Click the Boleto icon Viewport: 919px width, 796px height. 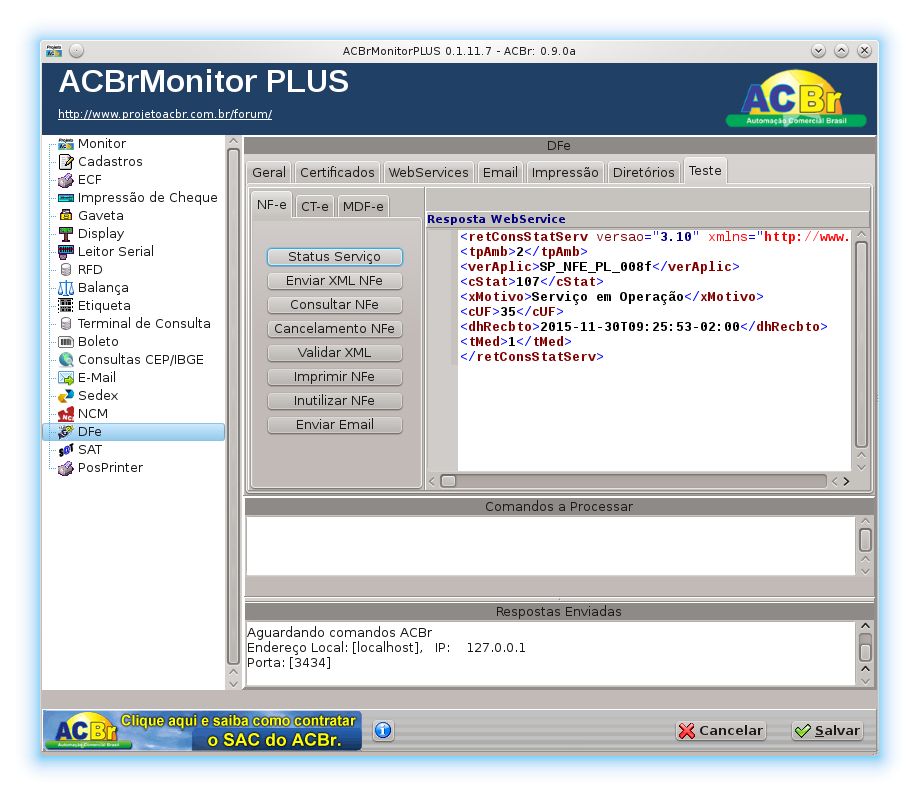coord(66,342)
